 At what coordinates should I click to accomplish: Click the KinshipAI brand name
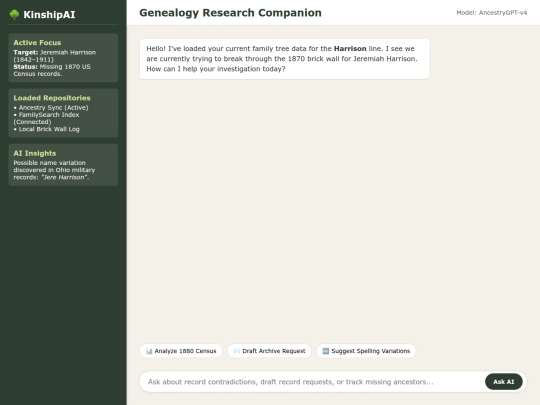click(x=49, y=14)
